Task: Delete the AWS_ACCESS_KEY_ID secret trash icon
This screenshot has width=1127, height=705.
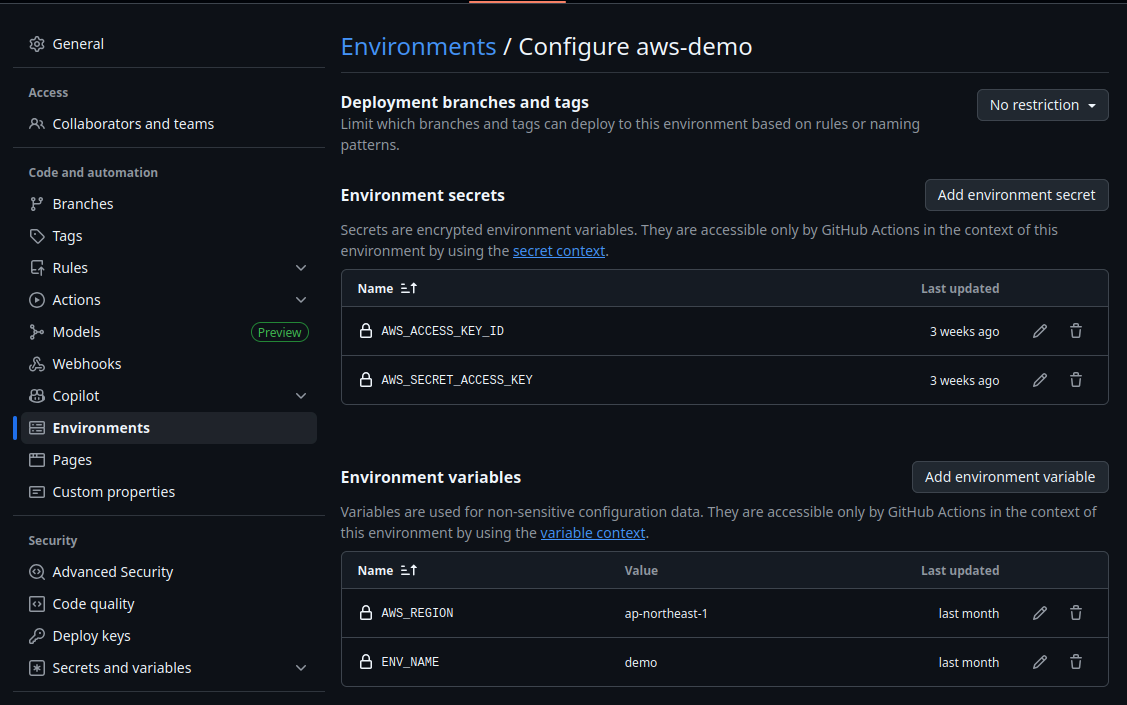Action: (1076, 331)
